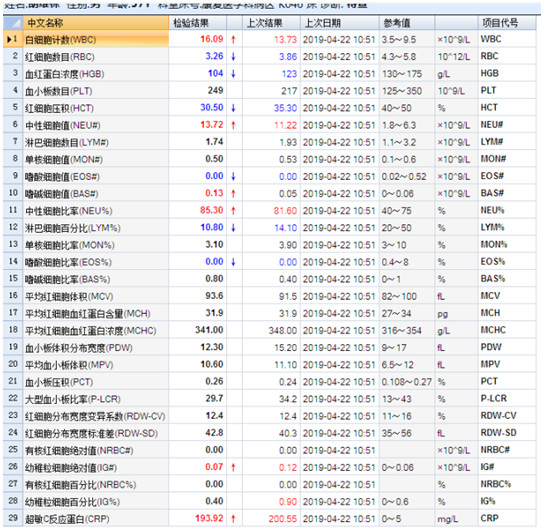Viewport: 541px width, 530px height.
Task: Click the 中文名称 column header
Action: 96,23
